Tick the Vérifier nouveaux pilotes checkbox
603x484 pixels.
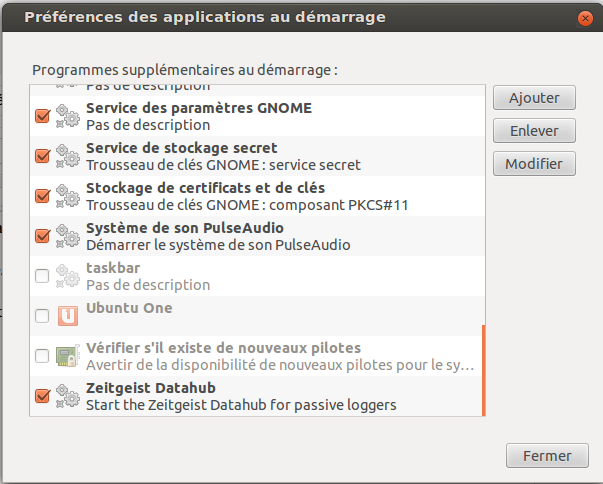pyautogui.click(x=42, y=356)
